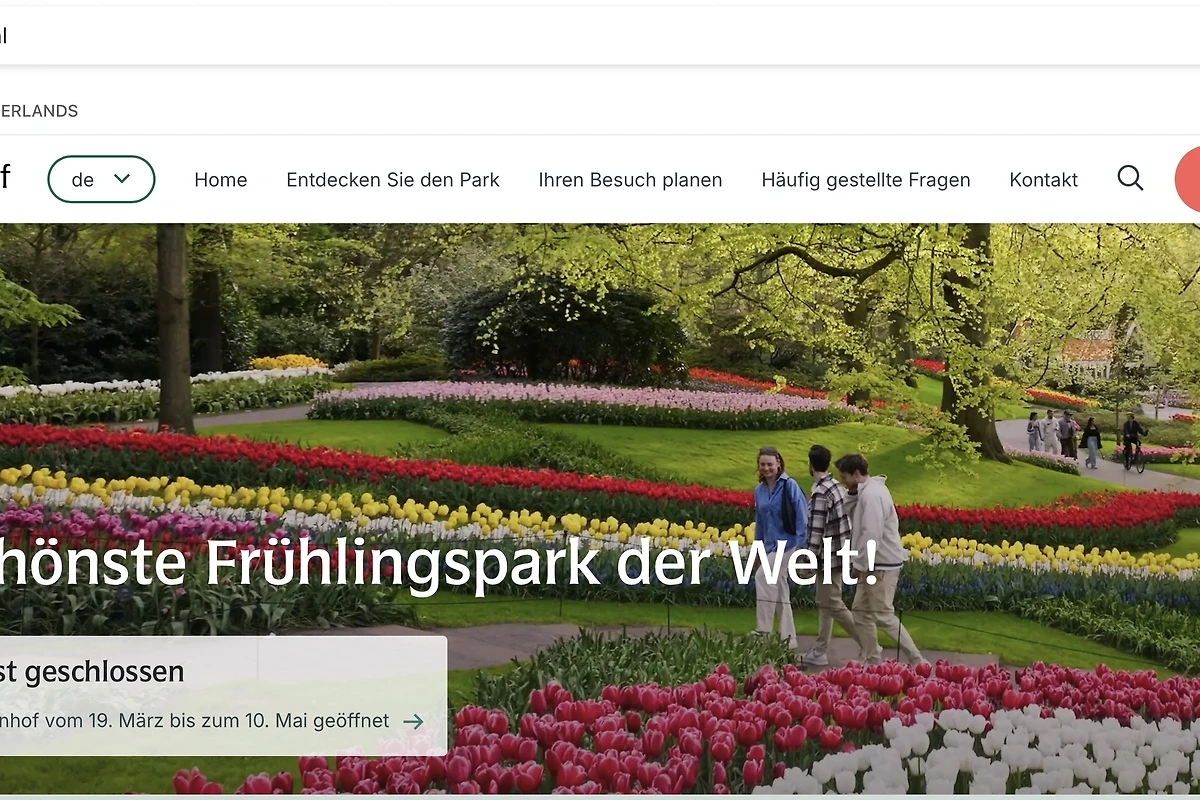Go to the Home menu item
This screenshot has width=1200, height=800.
(220, 180)
